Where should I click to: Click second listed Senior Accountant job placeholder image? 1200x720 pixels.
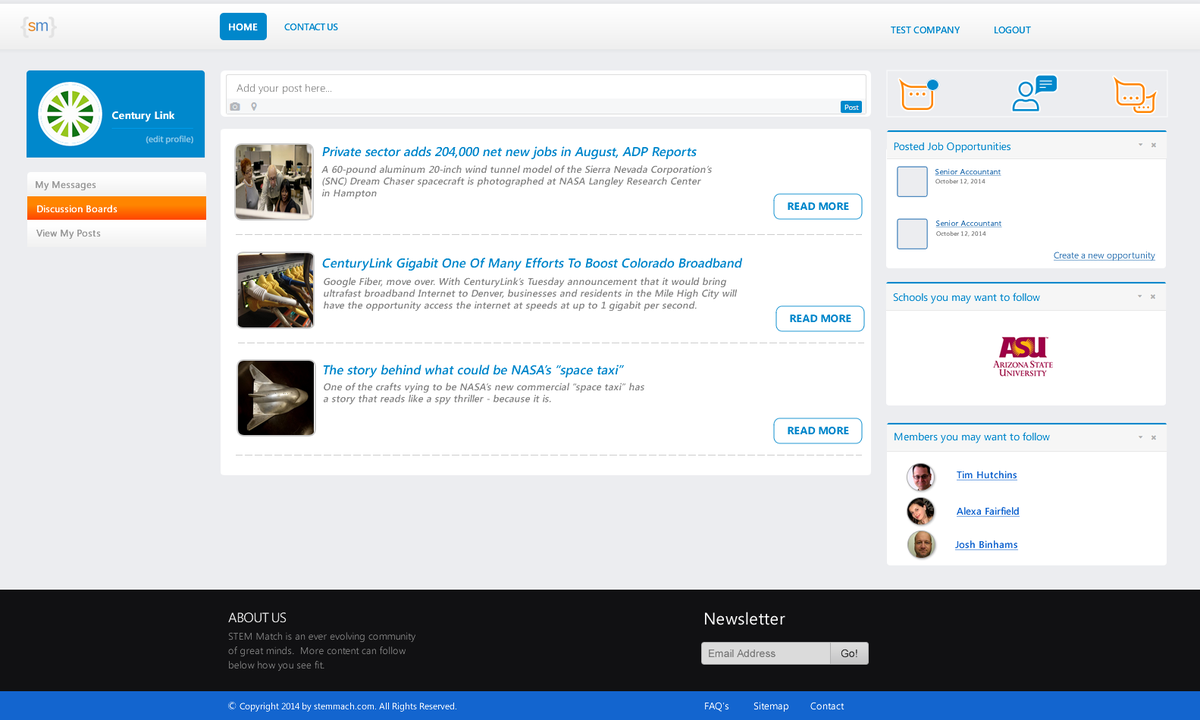pyautogui.click(x=912, y=233)
